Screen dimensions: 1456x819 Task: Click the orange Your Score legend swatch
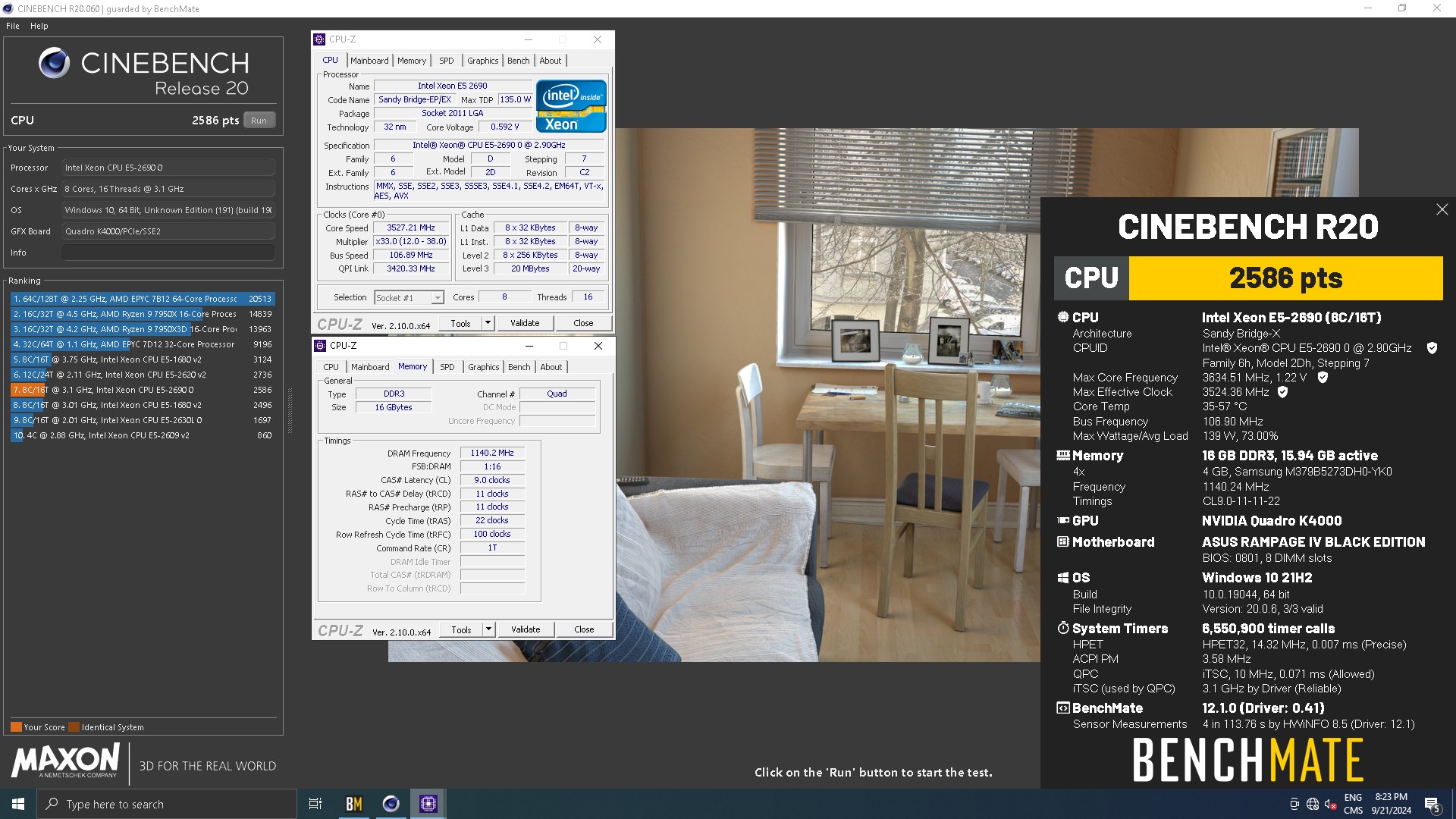click(16, 727)
